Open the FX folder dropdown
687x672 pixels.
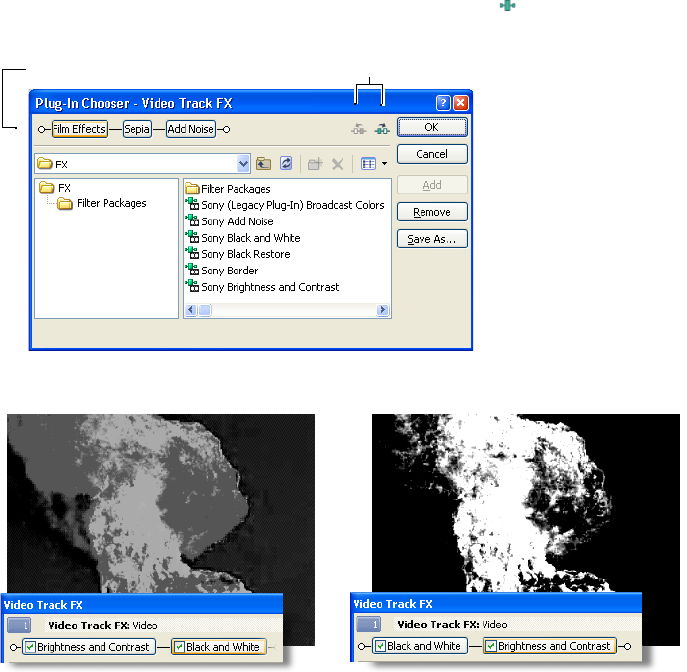pyautogui.click(x=243, y=164)
